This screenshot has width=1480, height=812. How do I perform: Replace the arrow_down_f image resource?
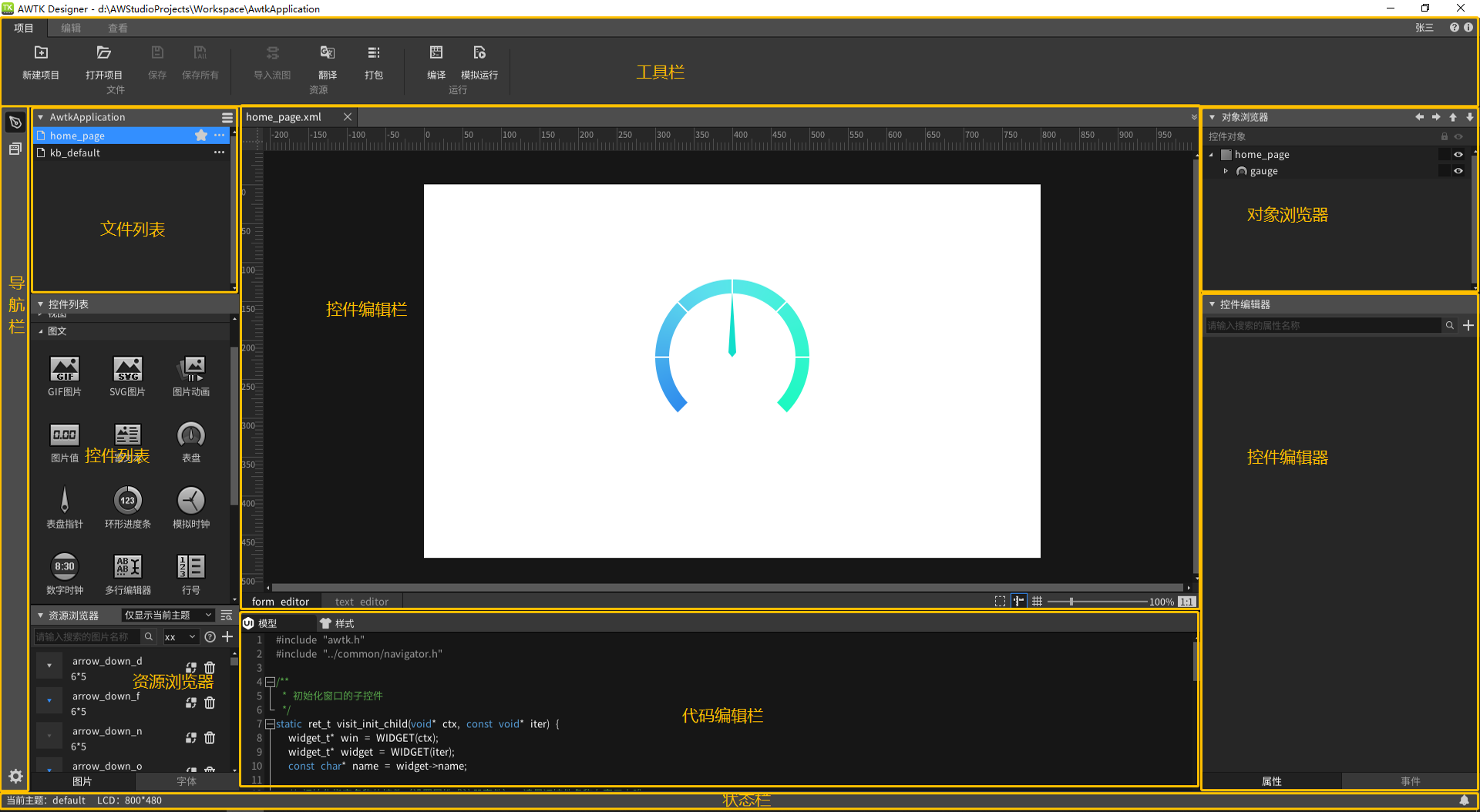pos(191,703)
